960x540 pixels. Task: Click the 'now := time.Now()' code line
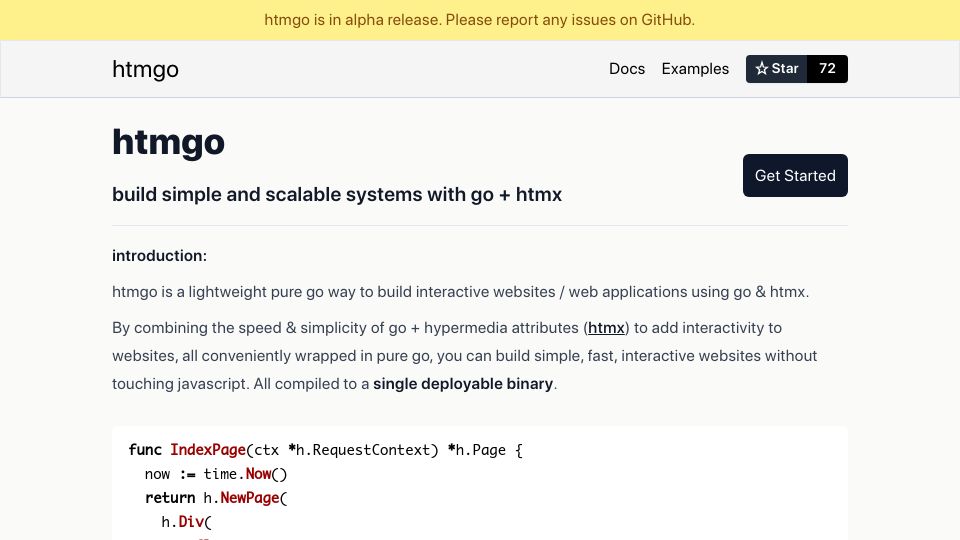point(216,474)
